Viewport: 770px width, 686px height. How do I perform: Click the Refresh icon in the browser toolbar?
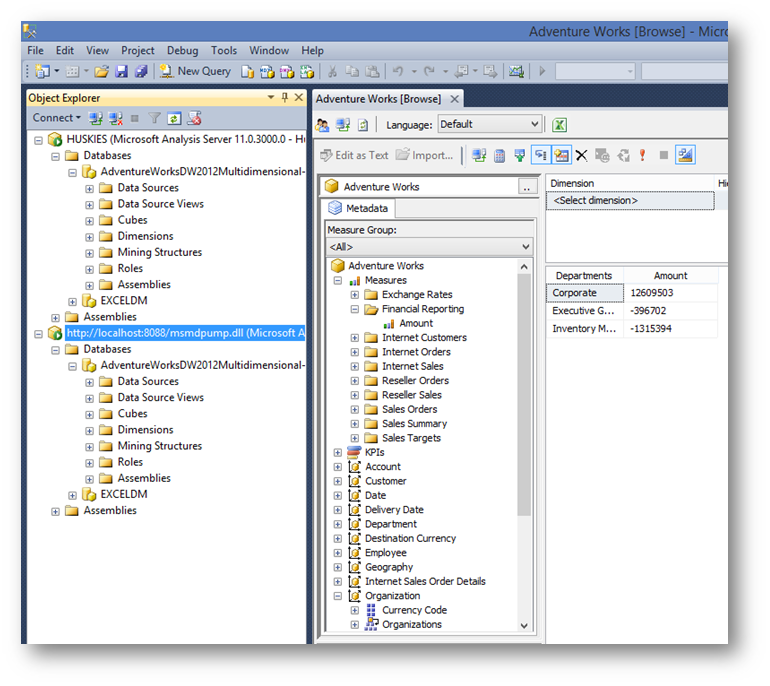point(363,125)
